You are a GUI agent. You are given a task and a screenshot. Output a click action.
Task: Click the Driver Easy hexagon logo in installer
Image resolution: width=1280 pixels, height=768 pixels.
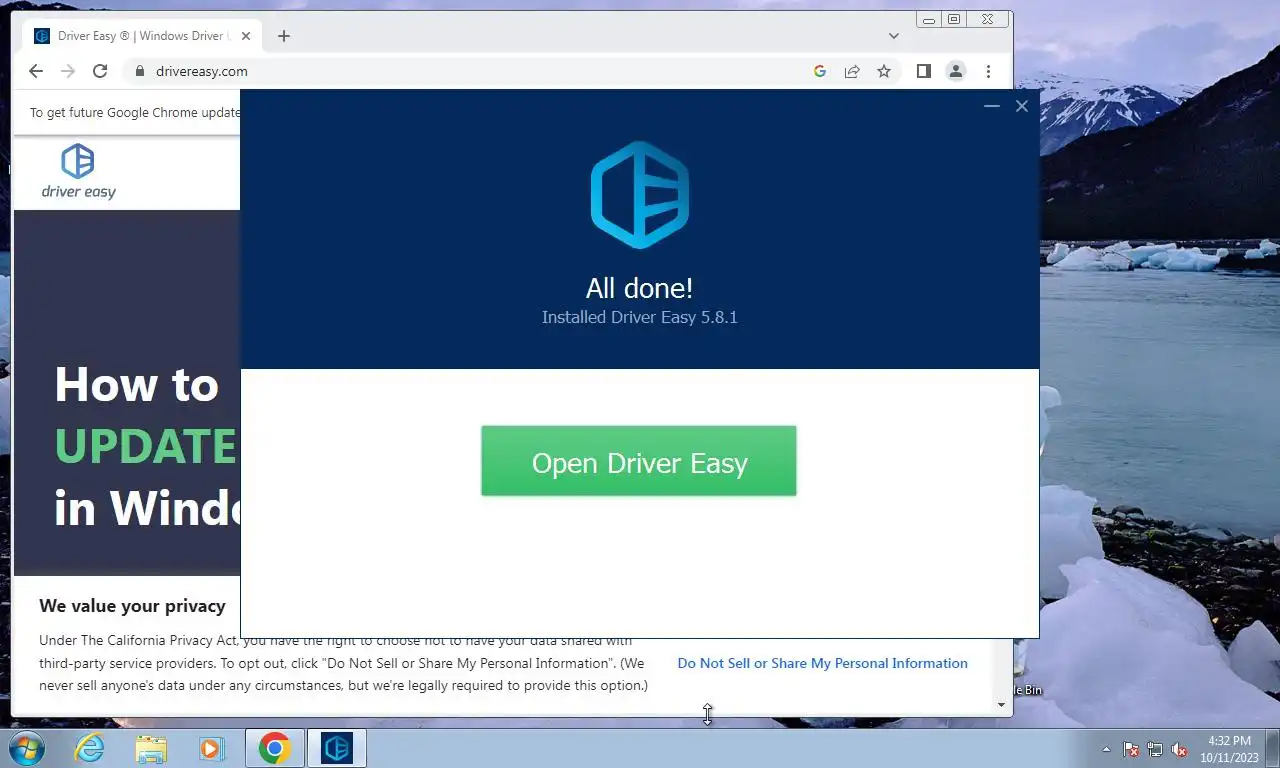[640, 195]
